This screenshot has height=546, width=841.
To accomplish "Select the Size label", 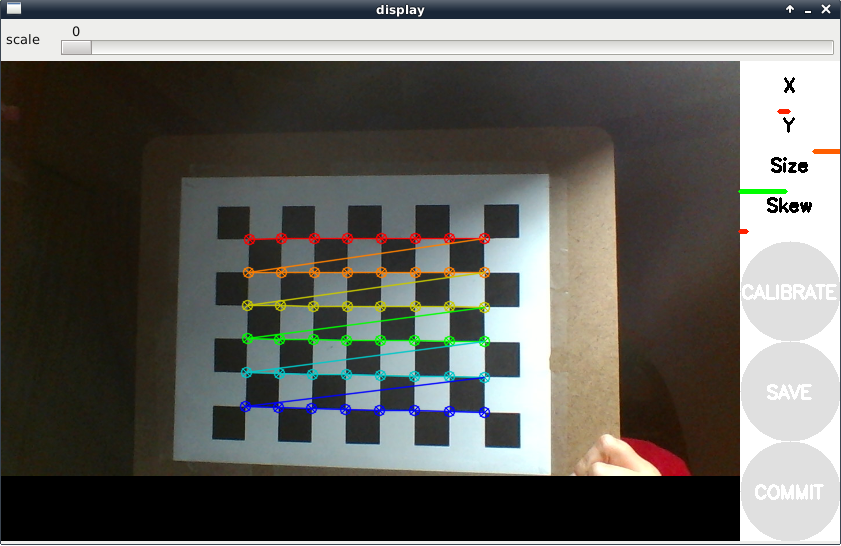I will coord(789,166).
